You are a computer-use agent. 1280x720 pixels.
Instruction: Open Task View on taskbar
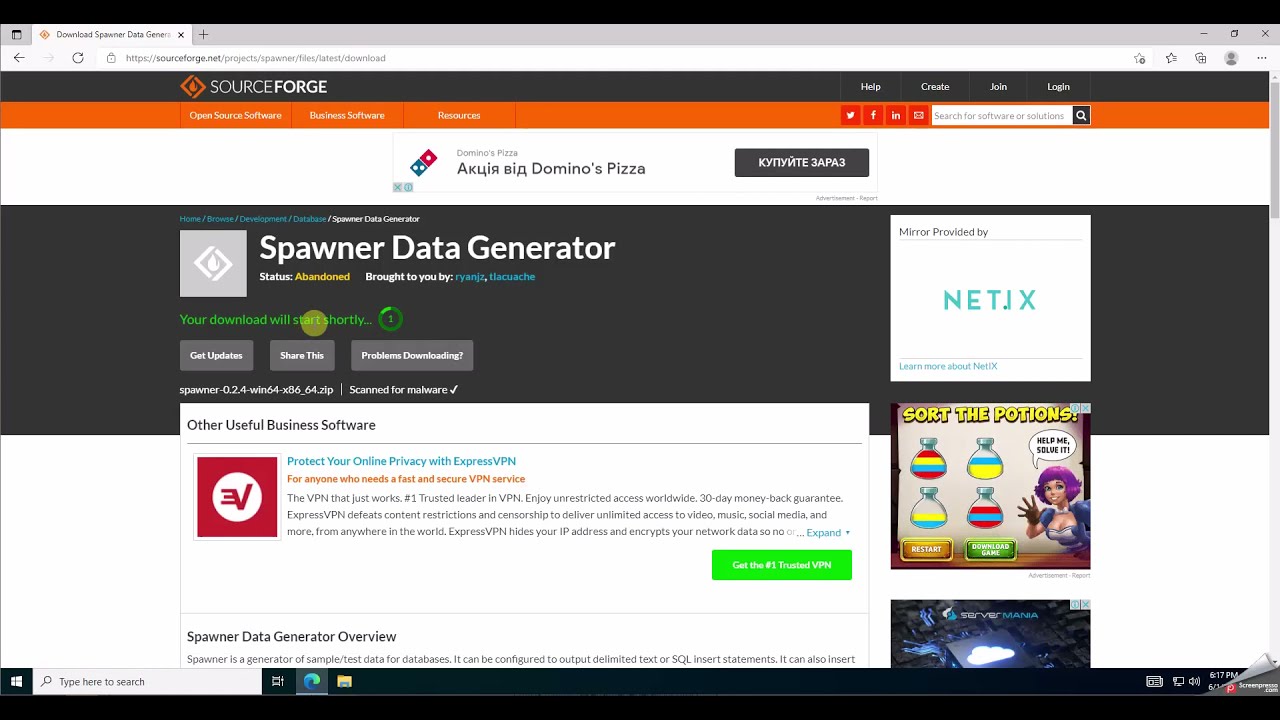[x=278, y=681]
